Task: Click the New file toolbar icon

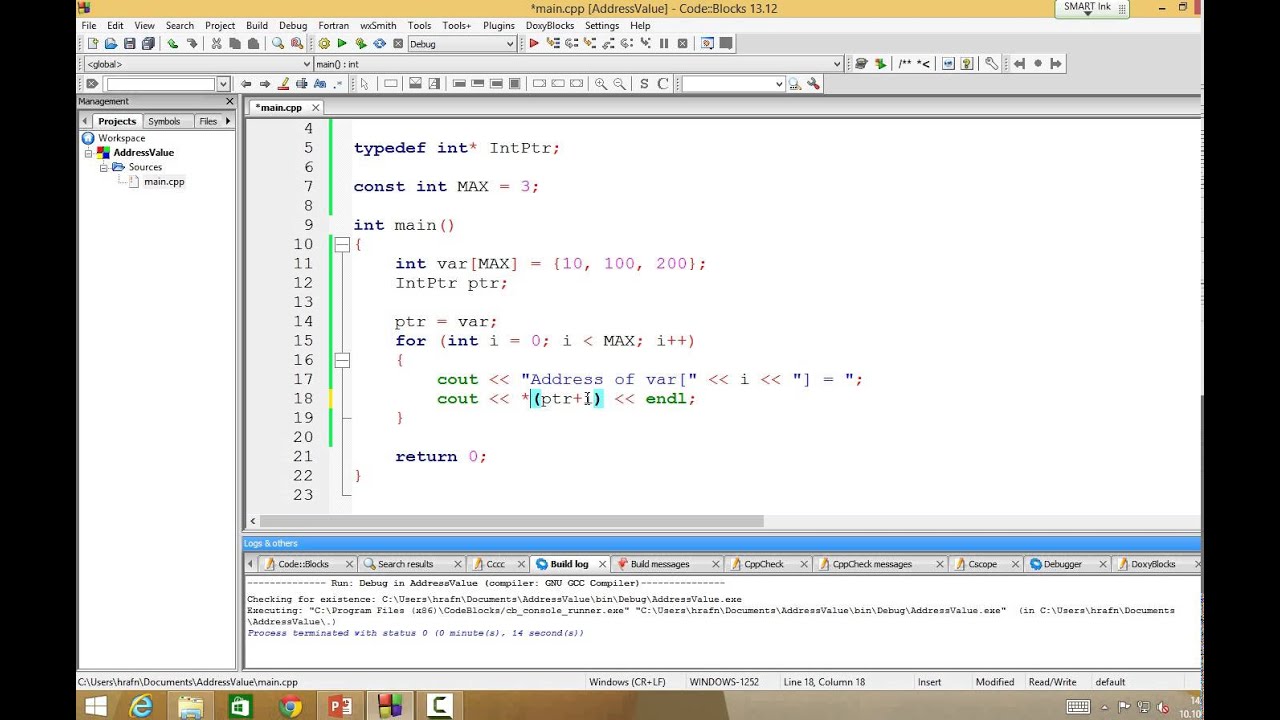Action: pyautogui.click(x=92, y=43)
